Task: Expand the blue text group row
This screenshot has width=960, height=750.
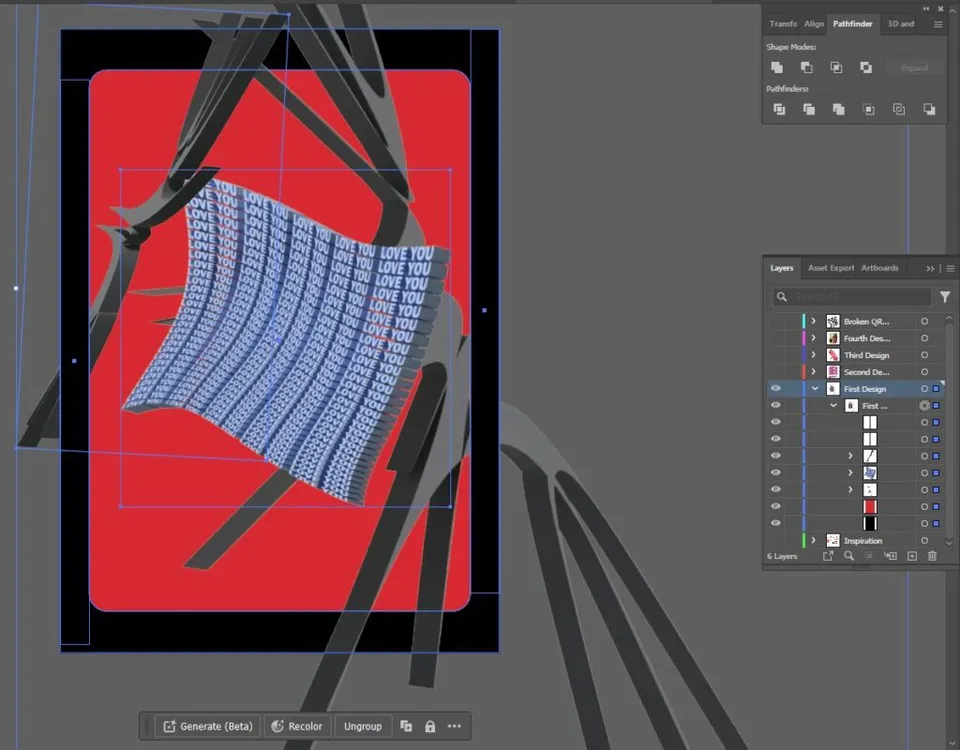Action: pyautogui.click(x=850, y=473)
